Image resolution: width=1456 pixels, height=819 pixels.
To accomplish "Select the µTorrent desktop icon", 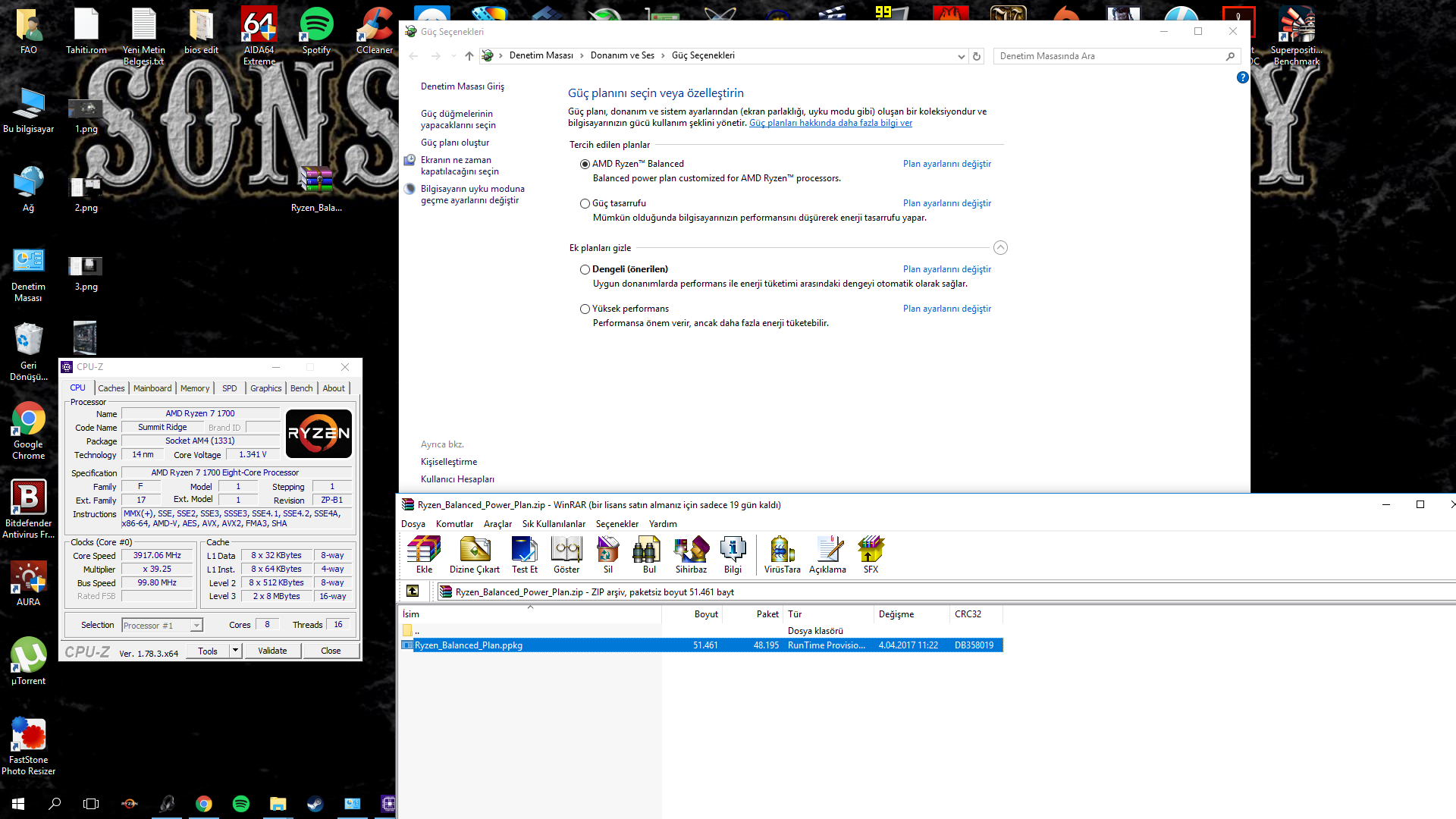I will click(29, 661).
